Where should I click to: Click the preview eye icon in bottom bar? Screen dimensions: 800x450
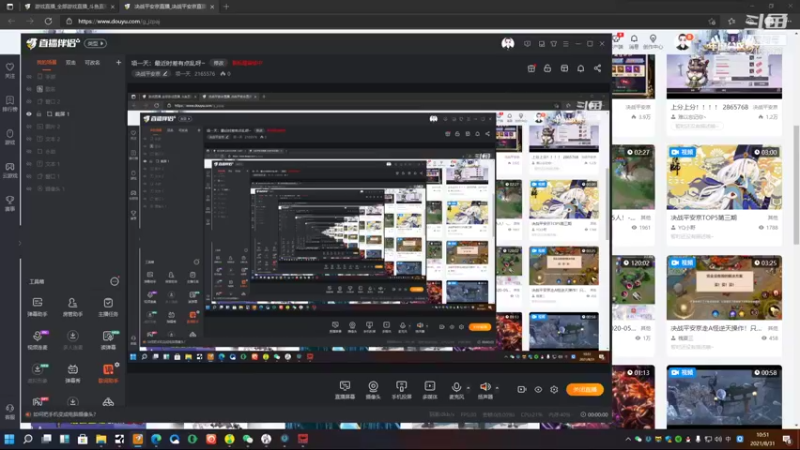click(x=538, y=389)
